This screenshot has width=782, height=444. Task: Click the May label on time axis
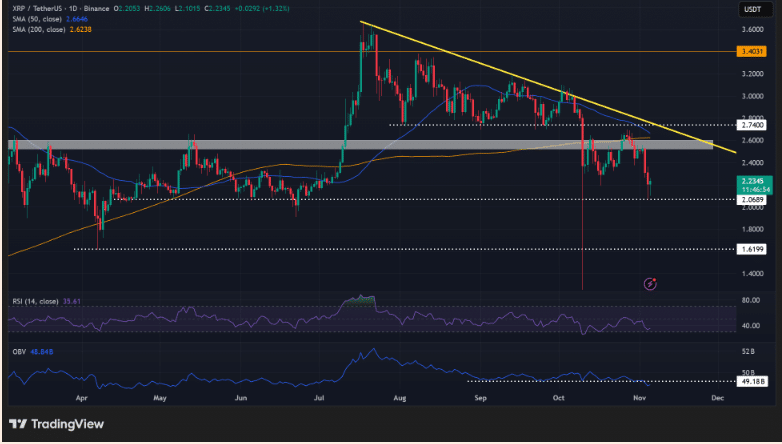[x=160, y=398]
